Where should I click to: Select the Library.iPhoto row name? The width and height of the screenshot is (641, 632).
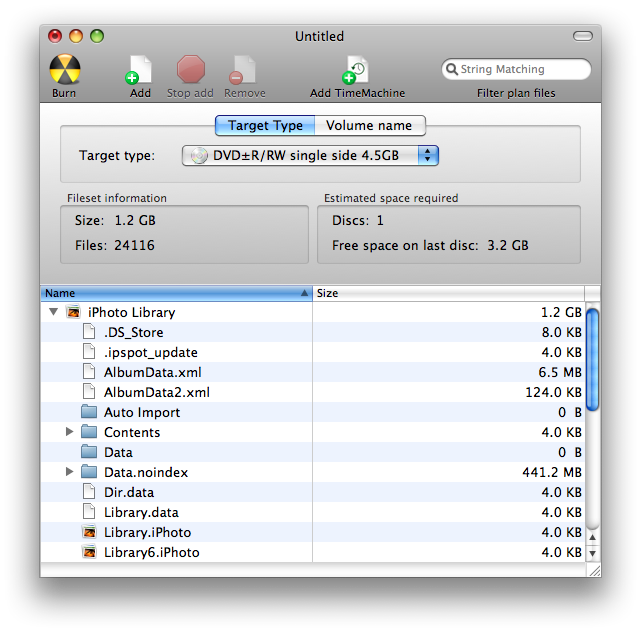148,532
